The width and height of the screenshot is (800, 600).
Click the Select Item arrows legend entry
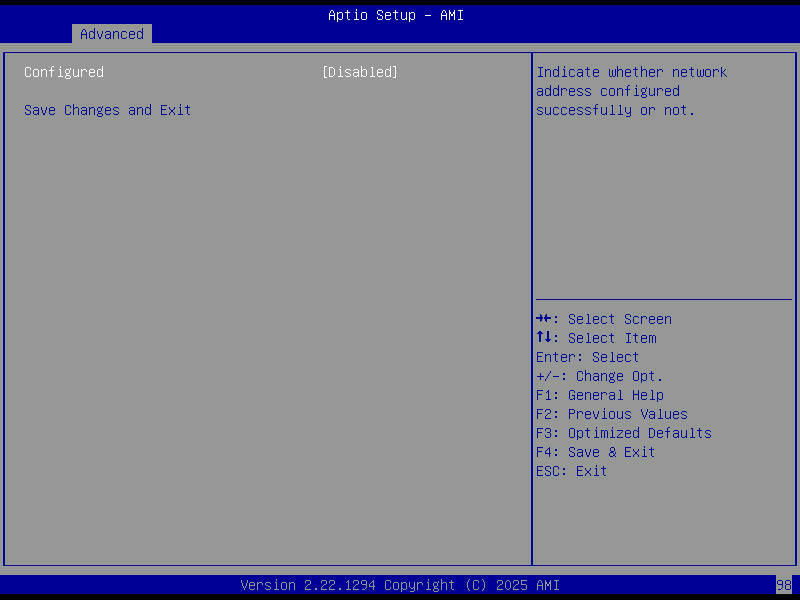pyautogui.click(x=596, y=338)
